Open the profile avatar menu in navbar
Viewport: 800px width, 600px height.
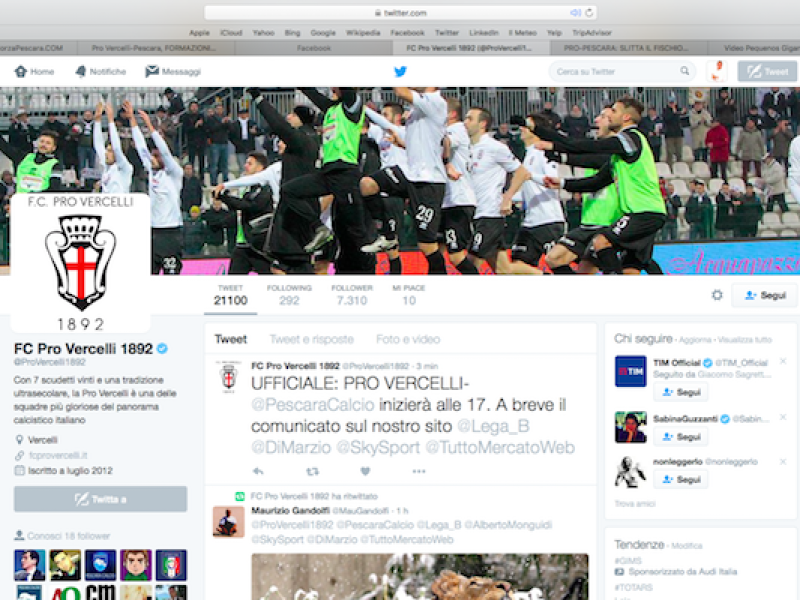[x=716, y=71]
